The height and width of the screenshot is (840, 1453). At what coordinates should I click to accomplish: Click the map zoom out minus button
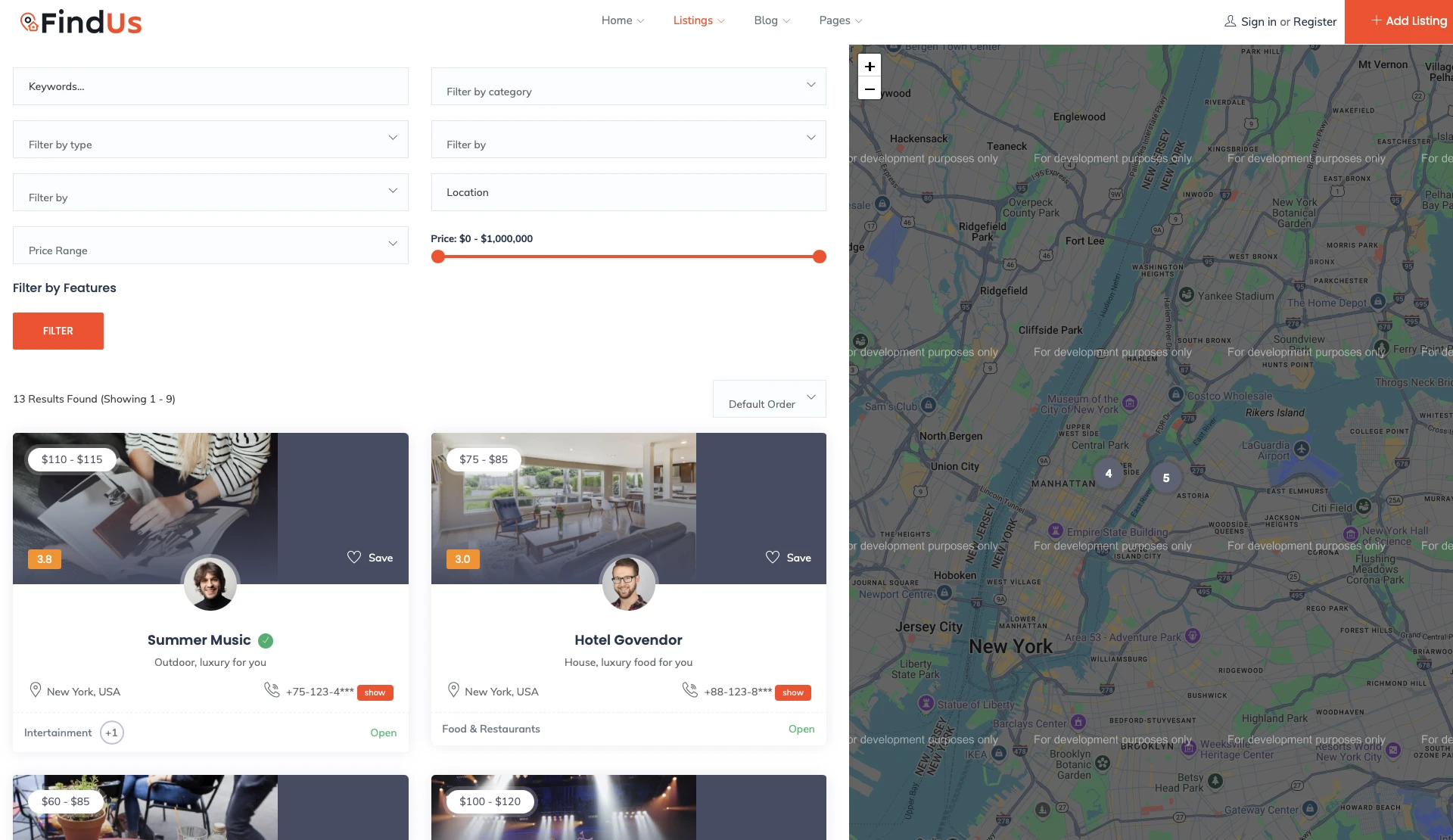click(x=870, y=89)
